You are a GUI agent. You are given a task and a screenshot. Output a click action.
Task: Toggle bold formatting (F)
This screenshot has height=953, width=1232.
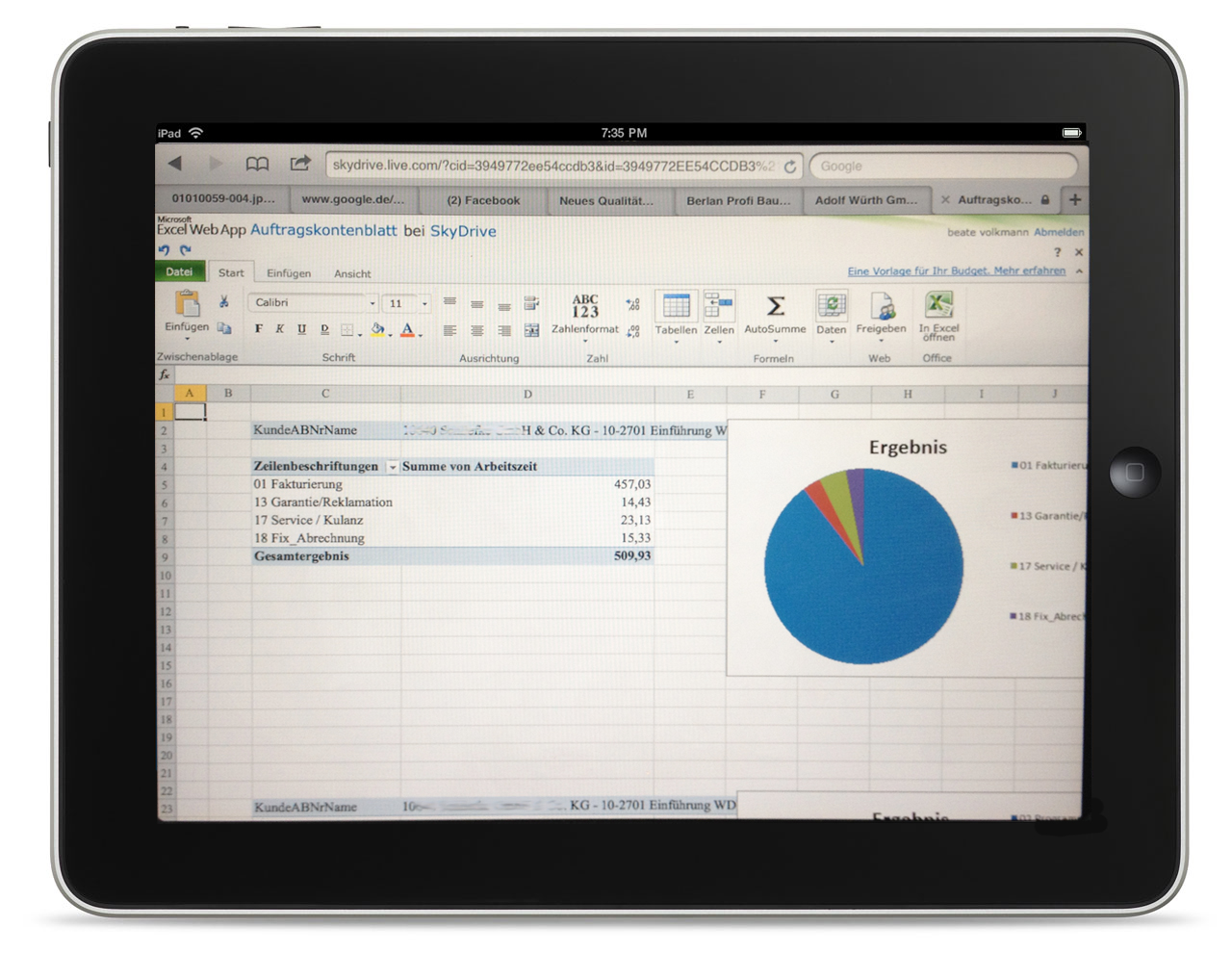pos(258,329)
